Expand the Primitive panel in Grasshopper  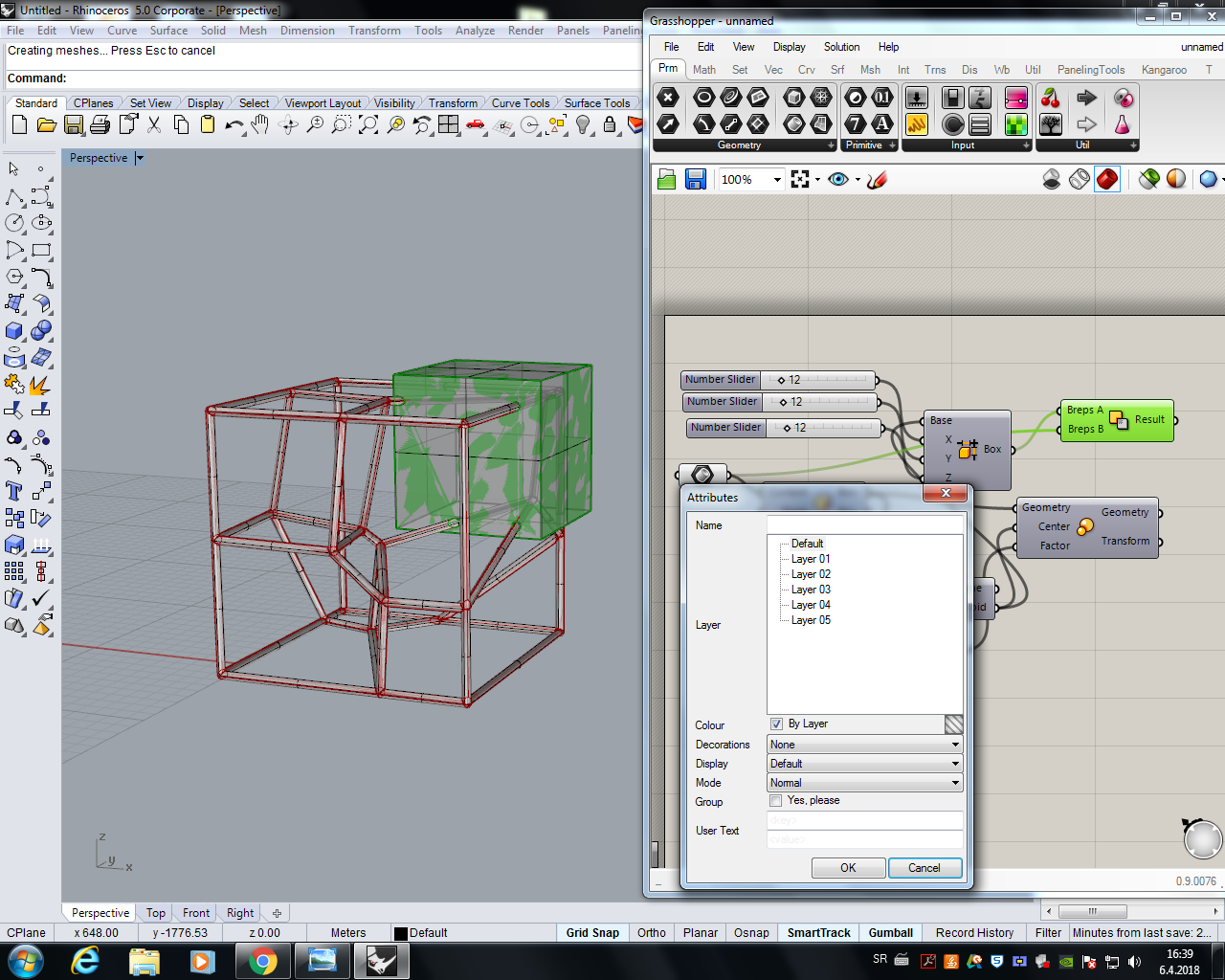pos(892,145)
